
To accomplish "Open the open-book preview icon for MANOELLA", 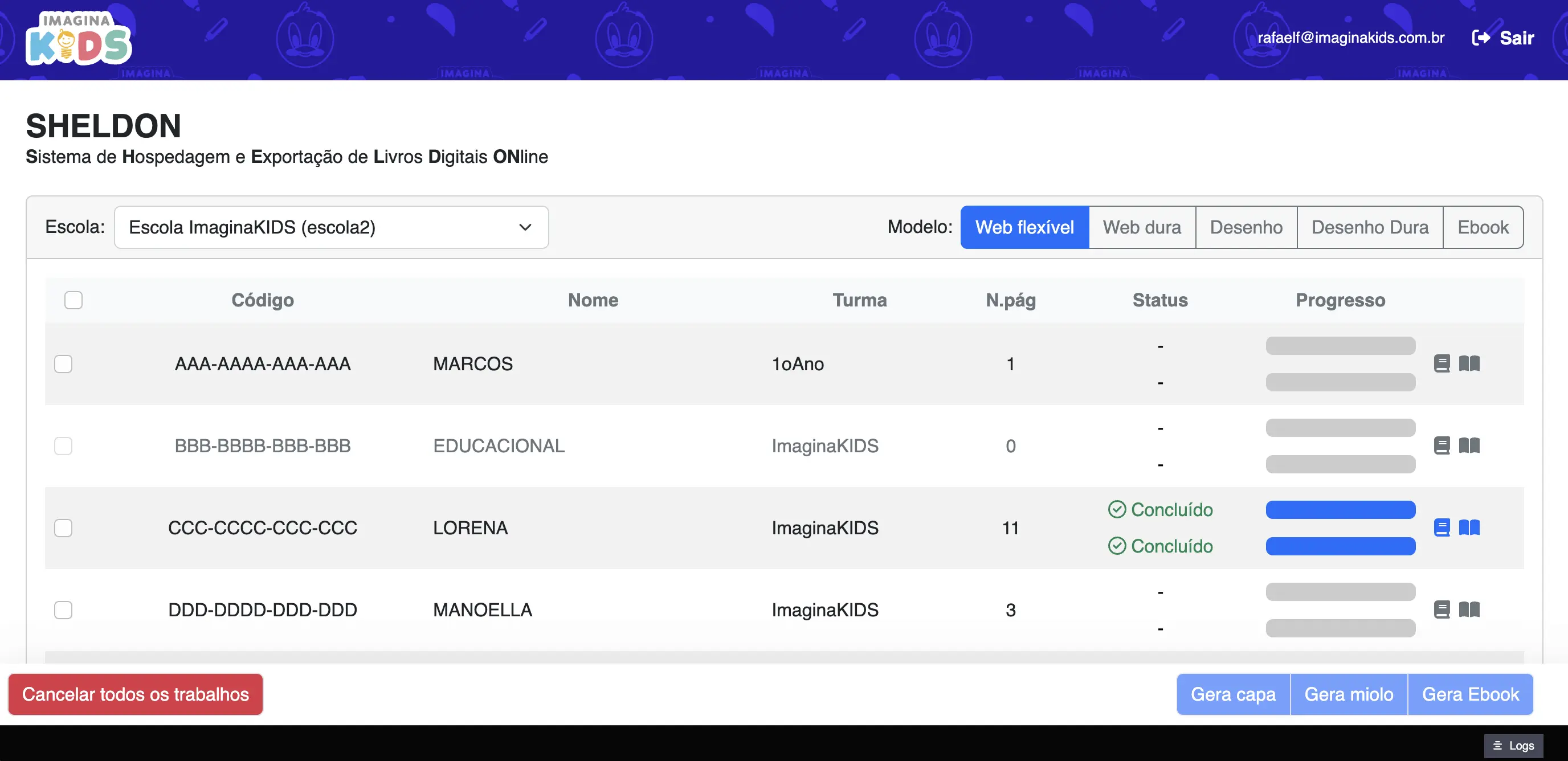I will point(1469,609).
